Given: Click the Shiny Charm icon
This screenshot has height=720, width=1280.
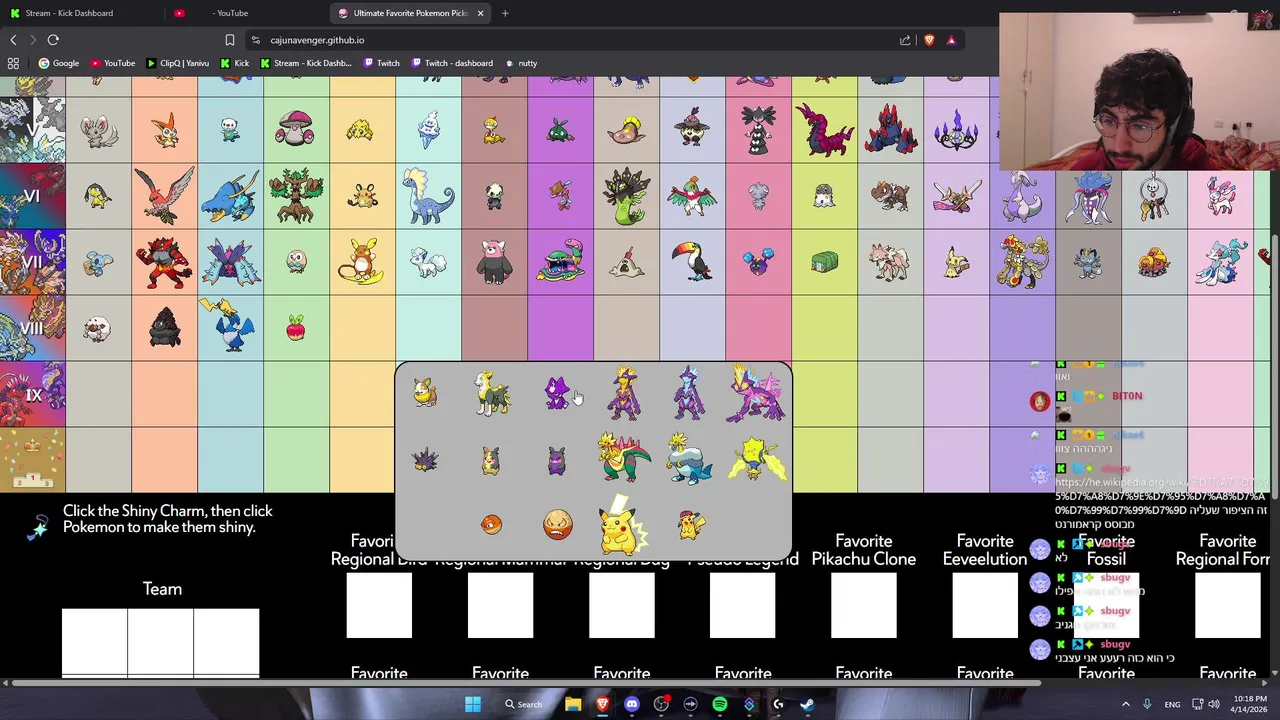Looking at the screenshot, I should coord(37,527).
